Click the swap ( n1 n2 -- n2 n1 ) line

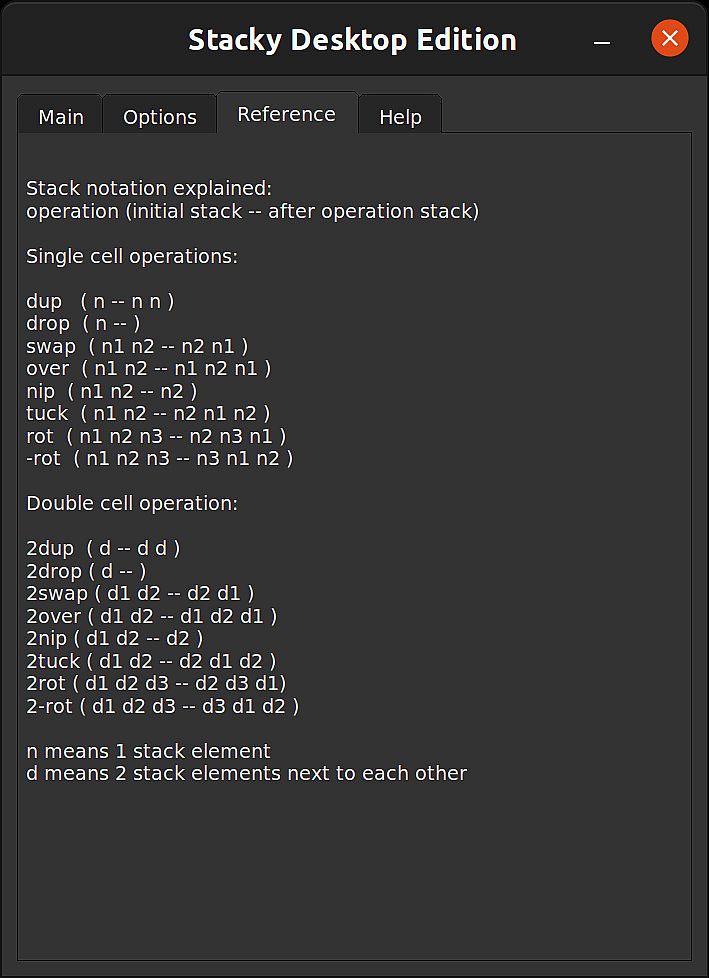click(x=137, y=346)
